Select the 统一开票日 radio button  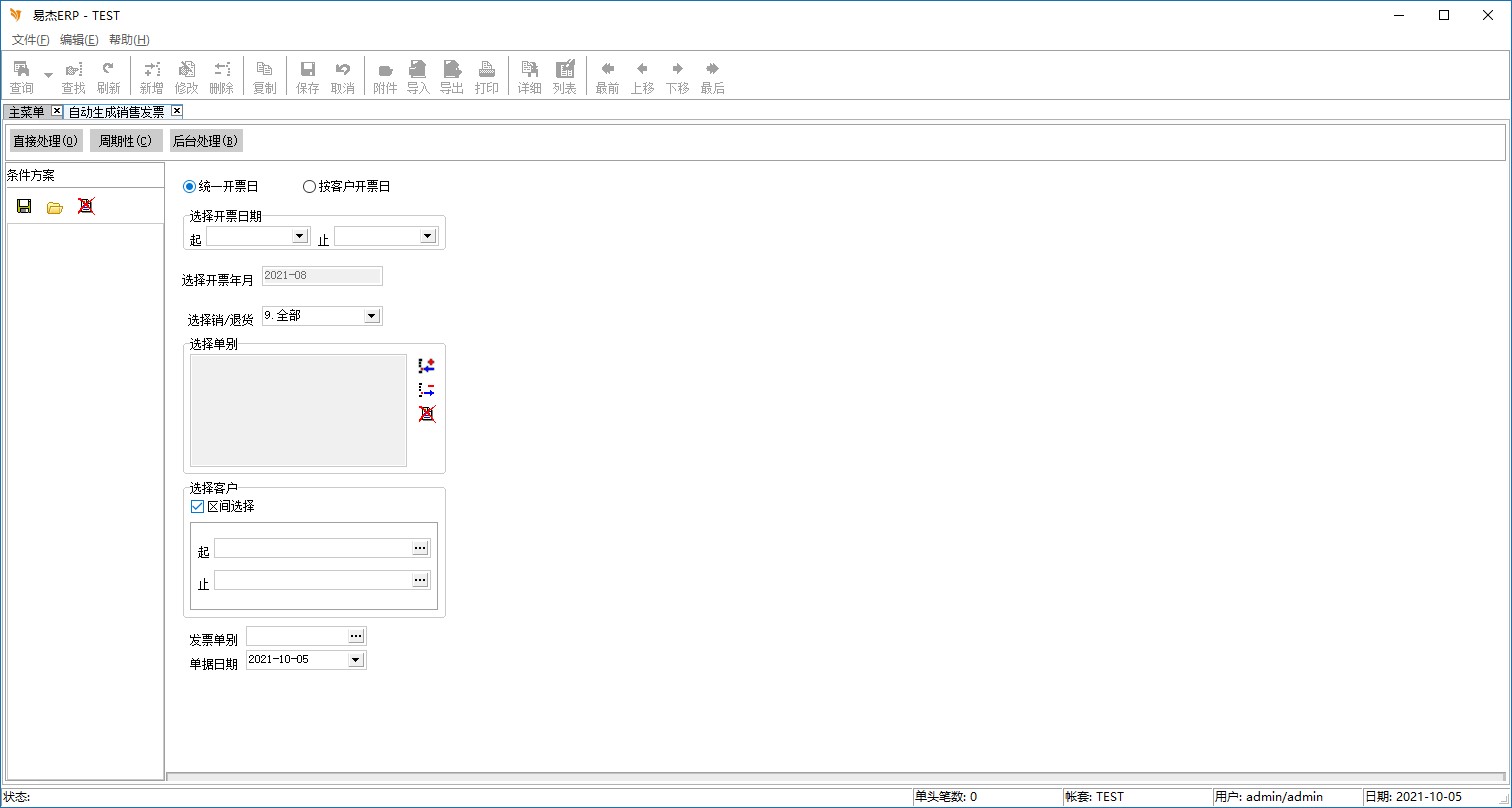pyautogui.click(x=190, y=187)
